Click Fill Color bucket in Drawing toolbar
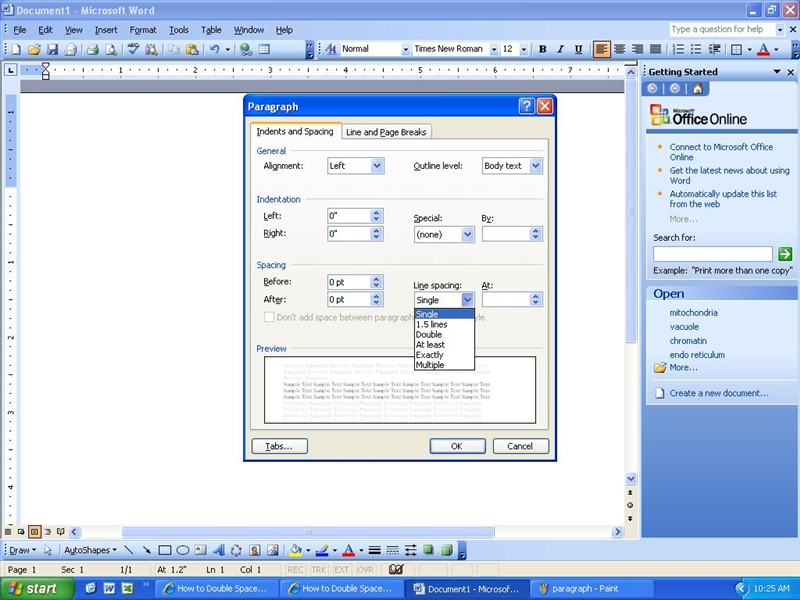 click(x=295, y=550)
